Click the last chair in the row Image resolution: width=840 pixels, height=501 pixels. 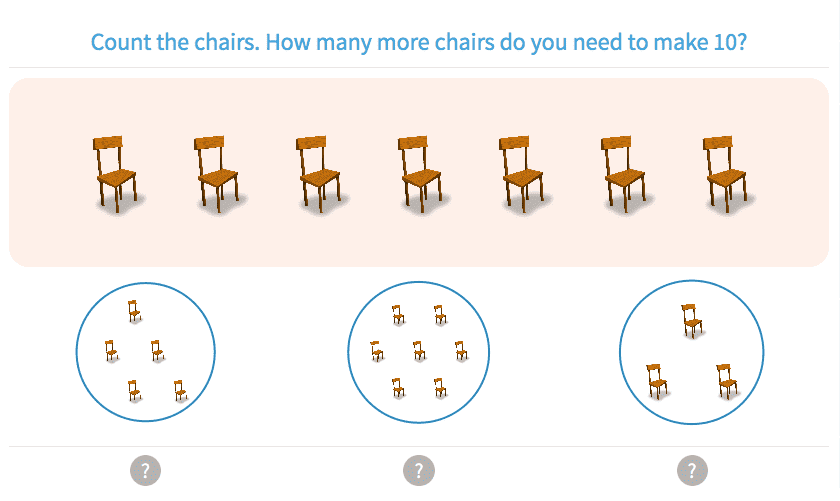point(726,174)
